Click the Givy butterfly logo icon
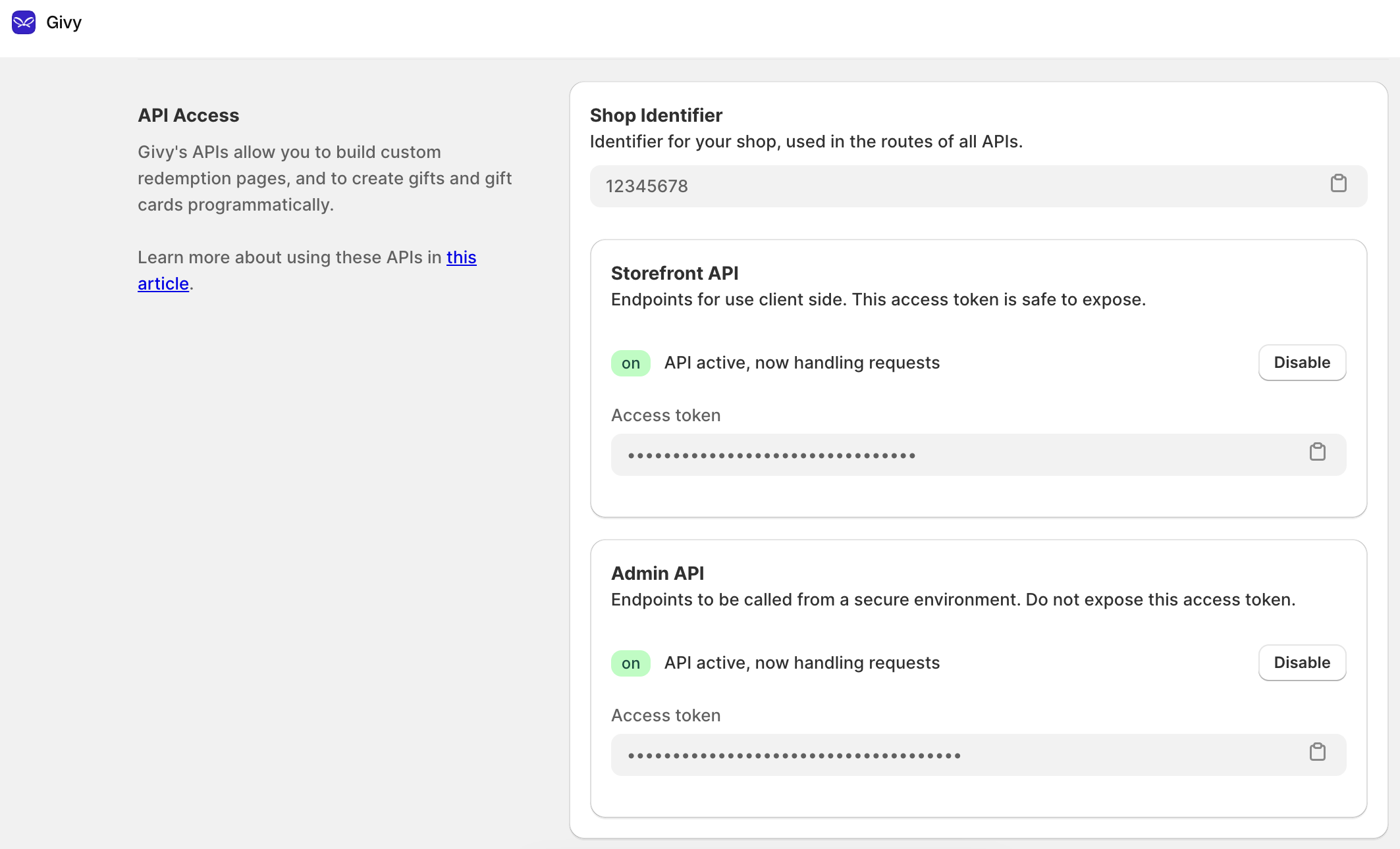The image size is (1400, 849). (24, 22)
